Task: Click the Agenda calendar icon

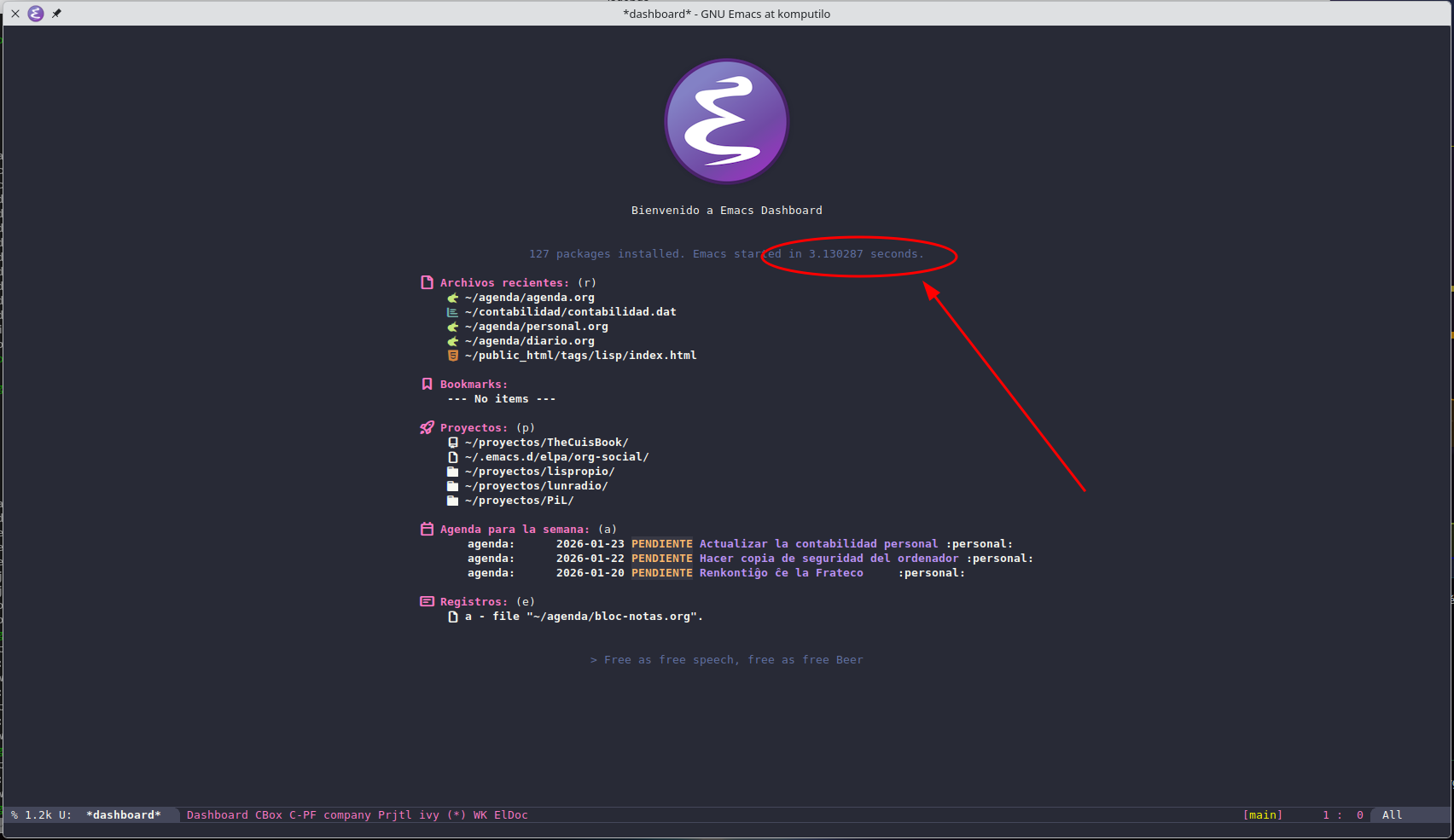Action: coord(427,529)
